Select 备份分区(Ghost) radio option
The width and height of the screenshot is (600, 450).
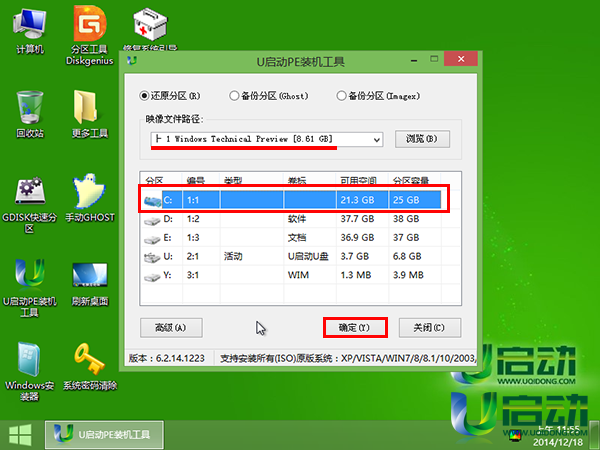tap(269, 96)
